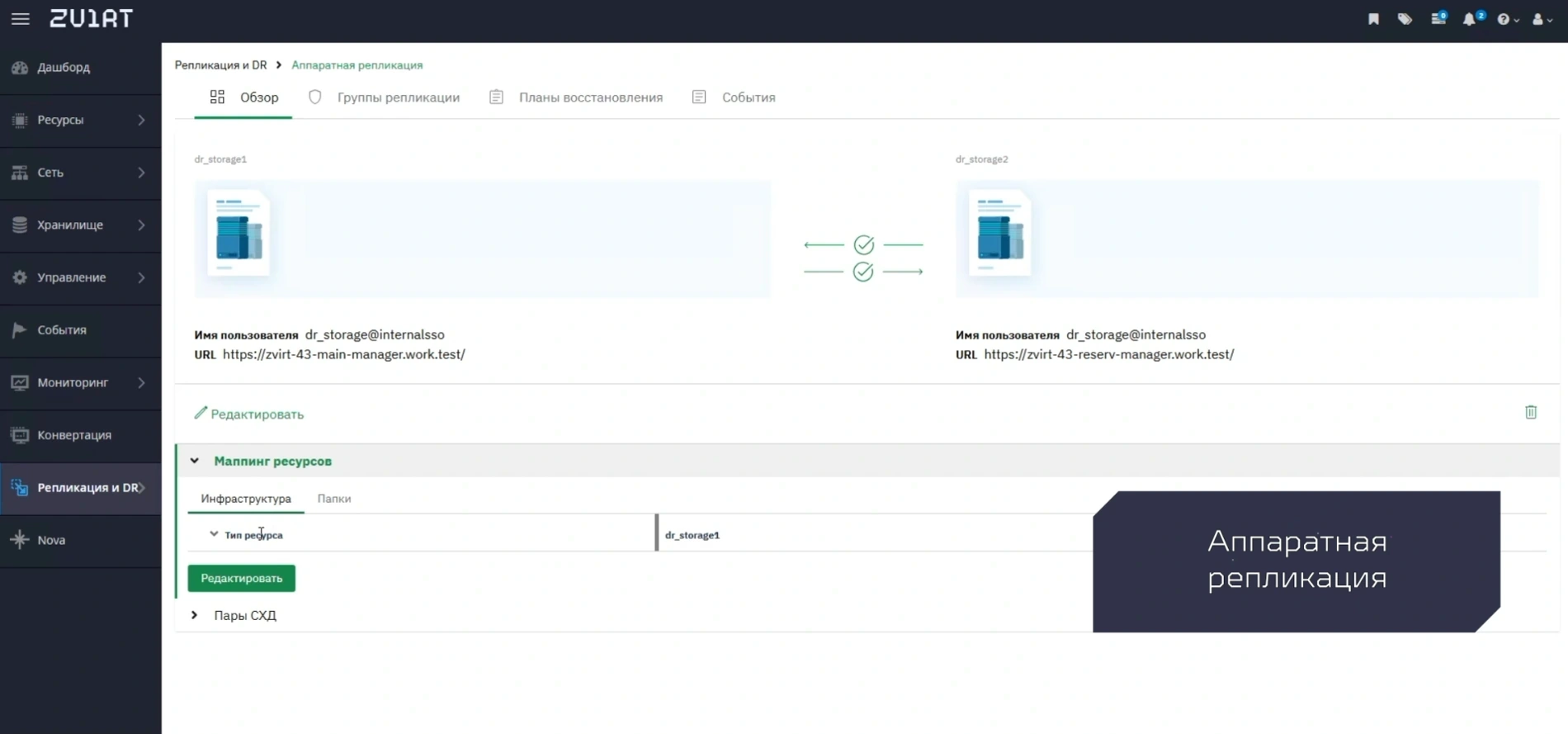Click the green Редактировать button
Screen dimensions: 1568x734
pyautogui.click(x=241, y=578)
